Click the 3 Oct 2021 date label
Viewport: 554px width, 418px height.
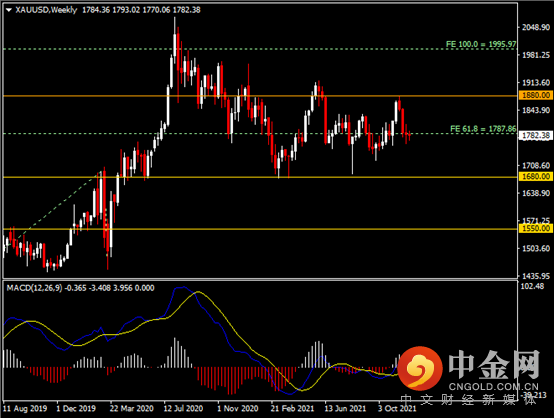coord(397,409)
